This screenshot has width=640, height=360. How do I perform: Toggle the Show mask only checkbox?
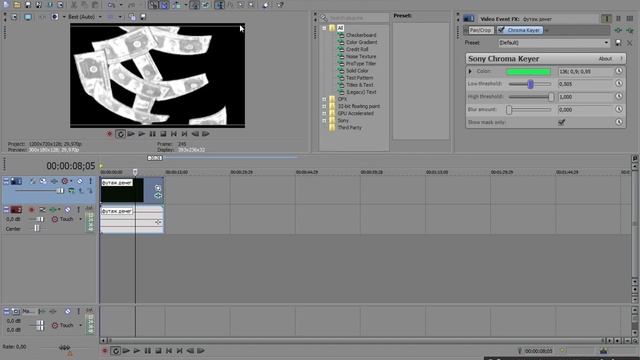pyautogui.click(x=562, y=122)
